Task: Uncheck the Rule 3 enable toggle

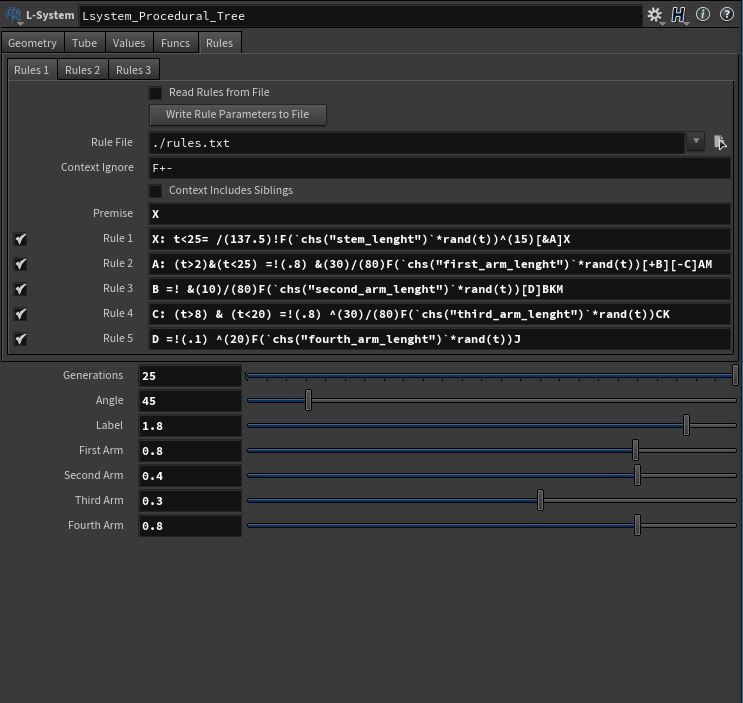Action: pyautogui.click(x=20, y=289)
